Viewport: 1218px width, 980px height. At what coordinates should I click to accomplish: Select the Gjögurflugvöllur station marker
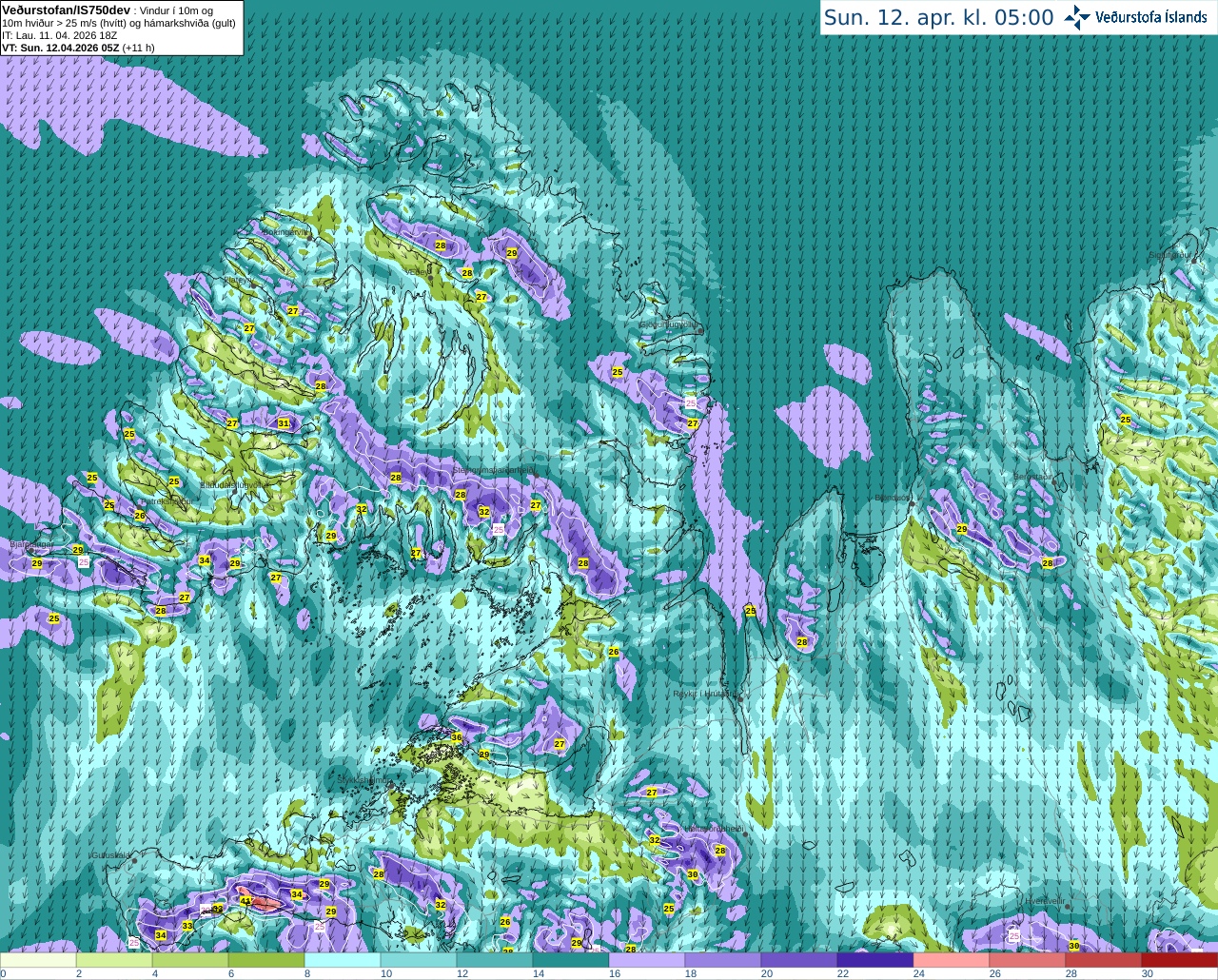coord(700,330)
